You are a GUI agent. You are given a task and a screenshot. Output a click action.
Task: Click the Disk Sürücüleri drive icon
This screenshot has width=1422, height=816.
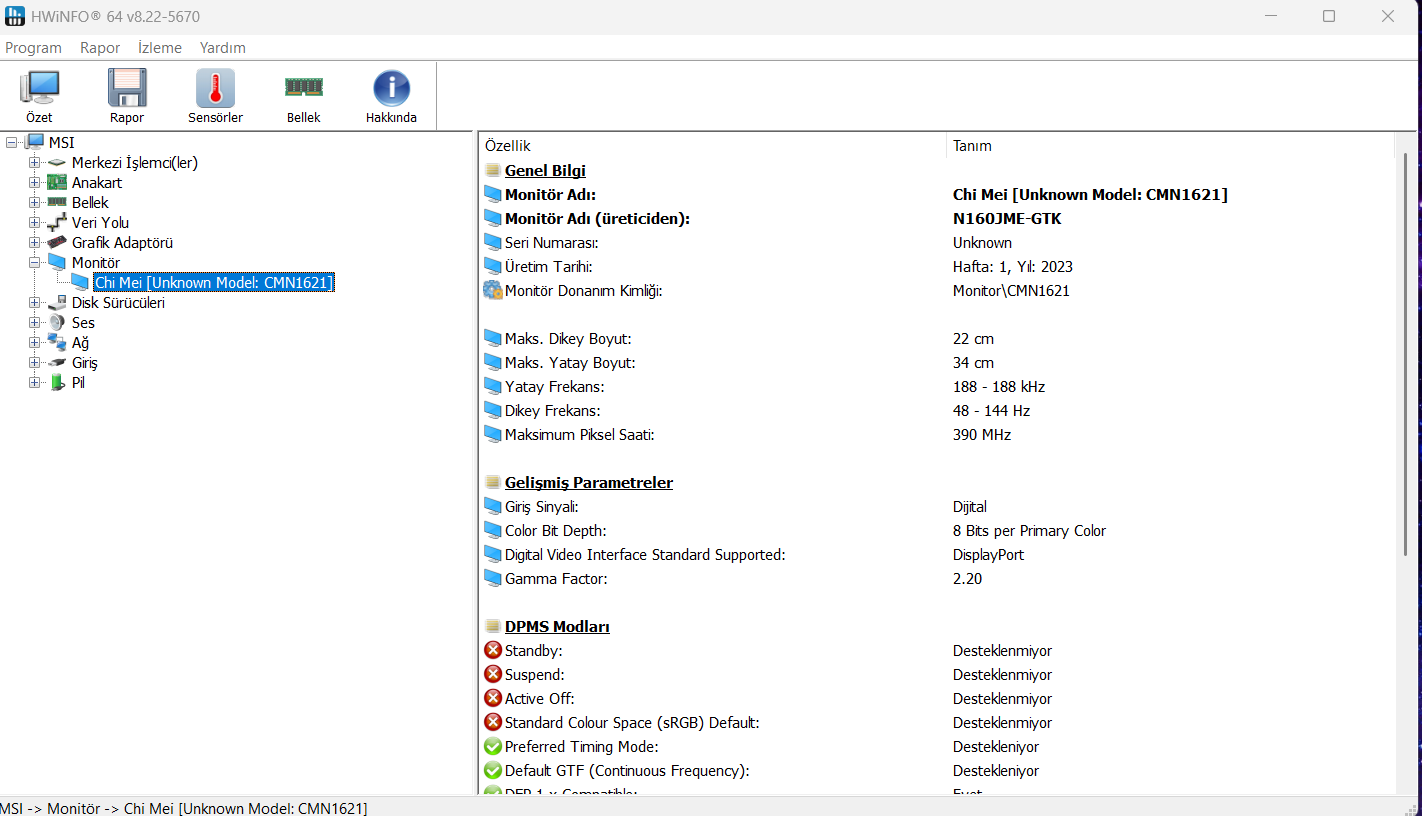tap(57, 303)
